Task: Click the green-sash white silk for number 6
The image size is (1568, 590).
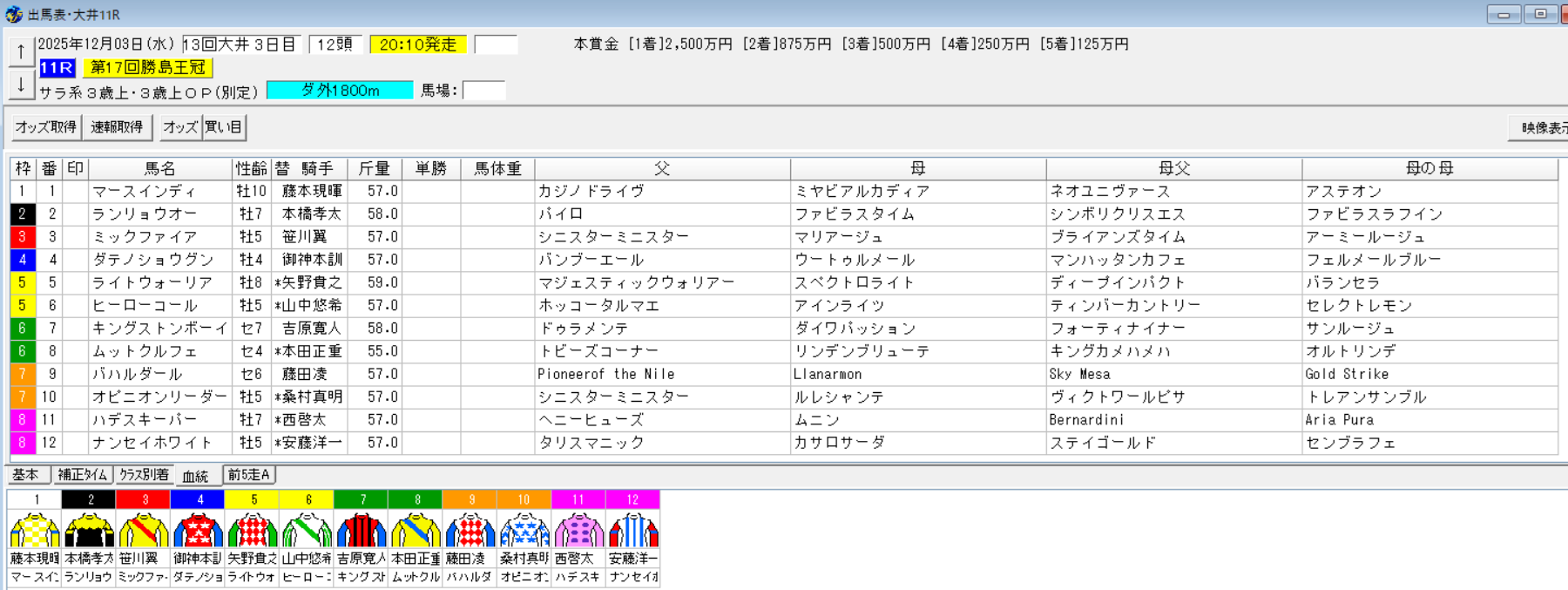Action: click(307, 530)
